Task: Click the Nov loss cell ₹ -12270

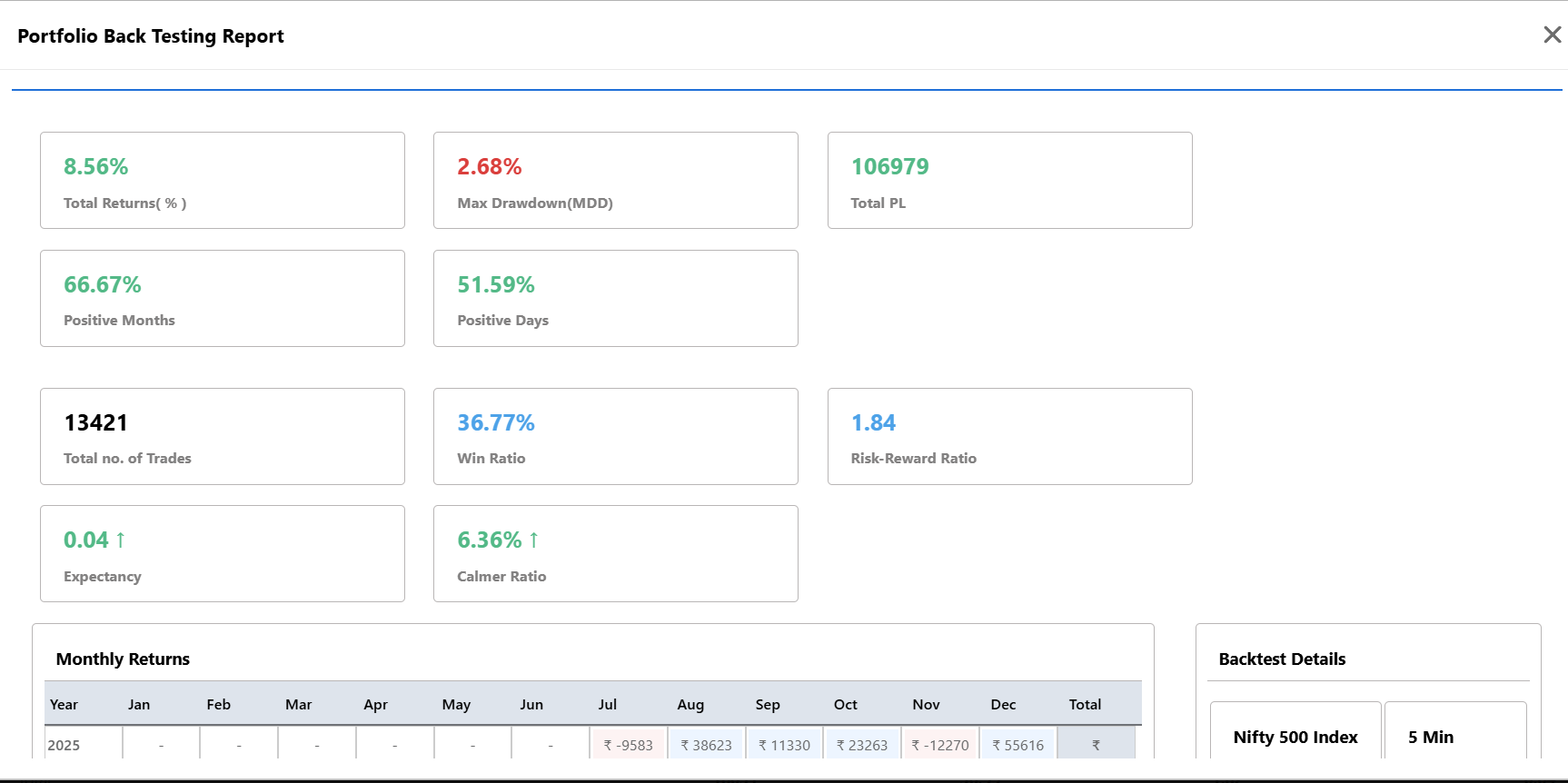Action: [940, 745]
